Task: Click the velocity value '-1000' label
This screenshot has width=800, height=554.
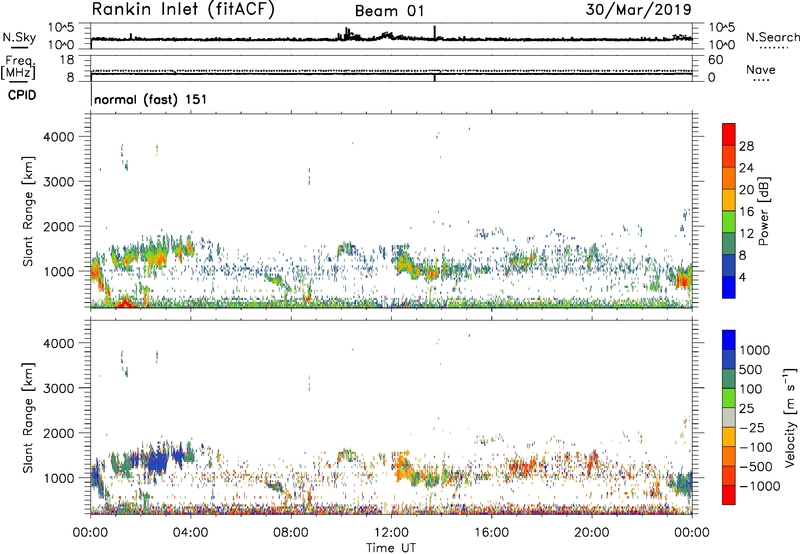Action: click(x=760, y=486)
